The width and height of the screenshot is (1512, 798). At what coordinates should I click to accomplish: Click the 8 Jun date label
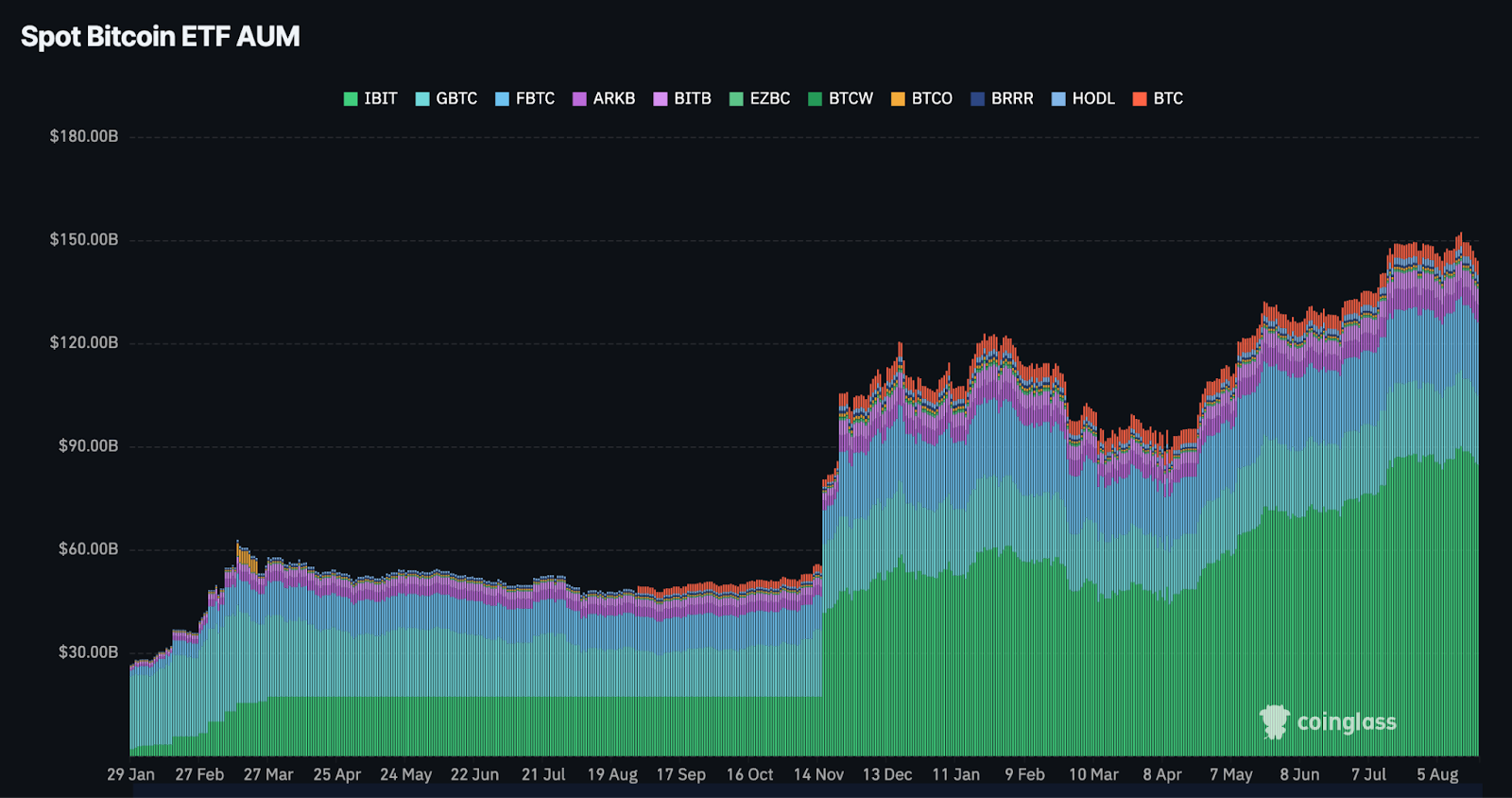(1299, 774)
